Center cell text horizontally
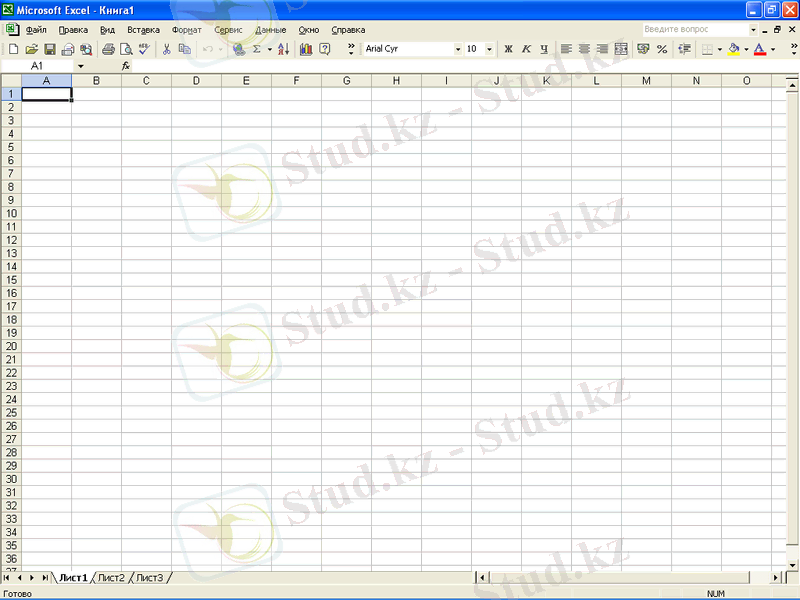The height and width of the screenshot is (600, 800). [x=584, y=49]
